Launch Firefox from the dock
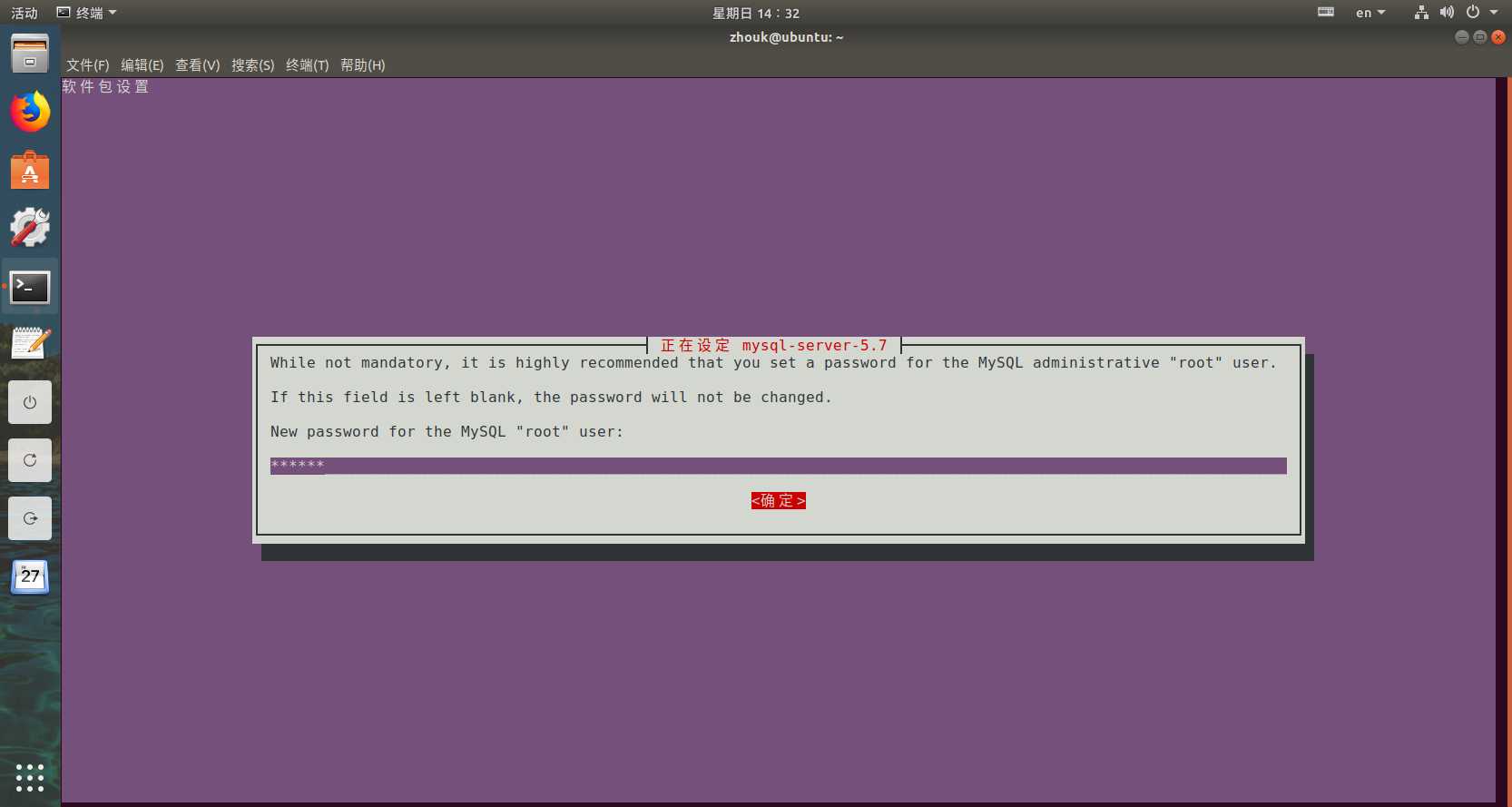The image size is (1512, 807). pos(30,112)
